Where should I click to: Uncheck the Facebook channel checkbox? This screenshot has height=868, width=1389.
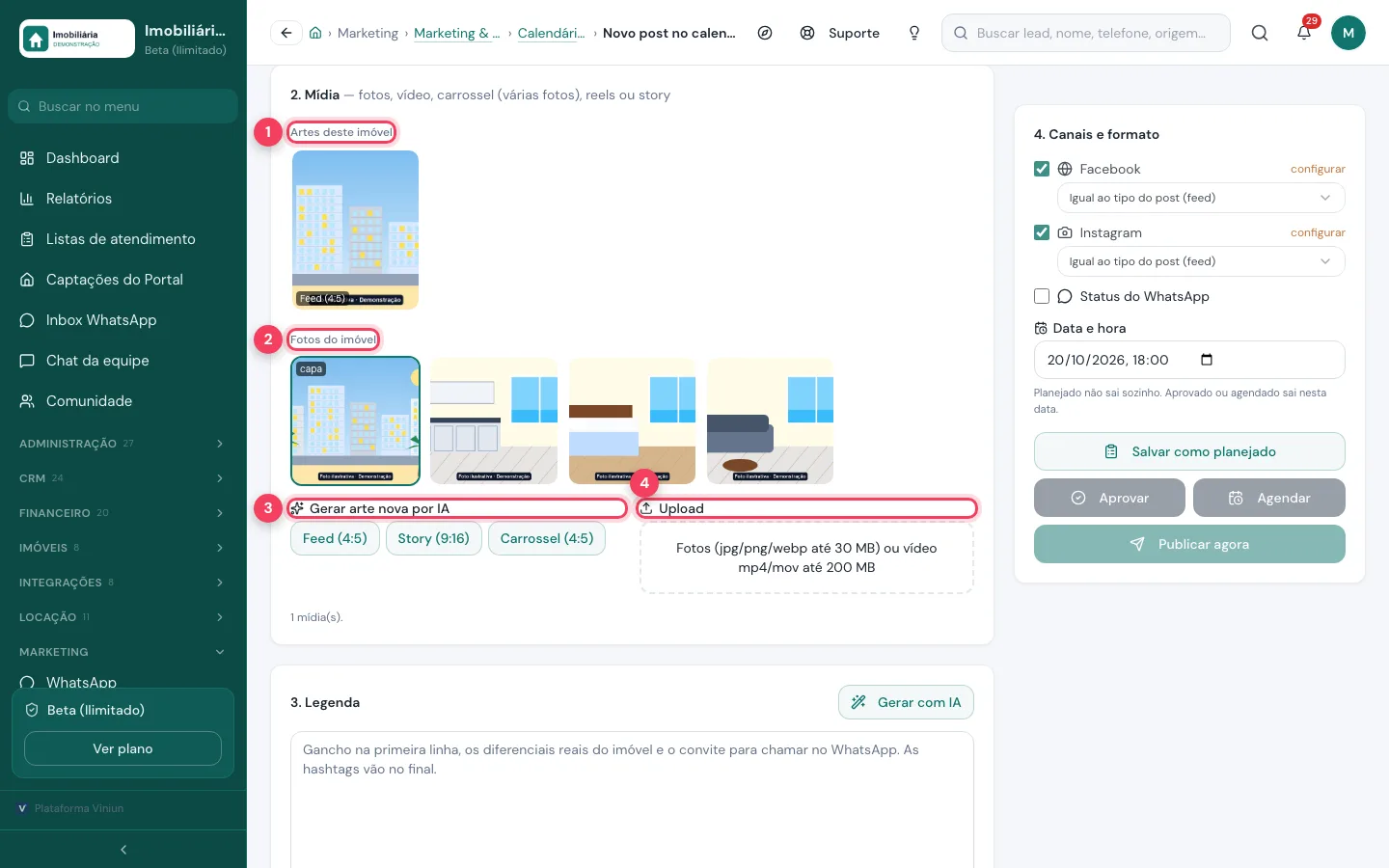point(1042,169)
